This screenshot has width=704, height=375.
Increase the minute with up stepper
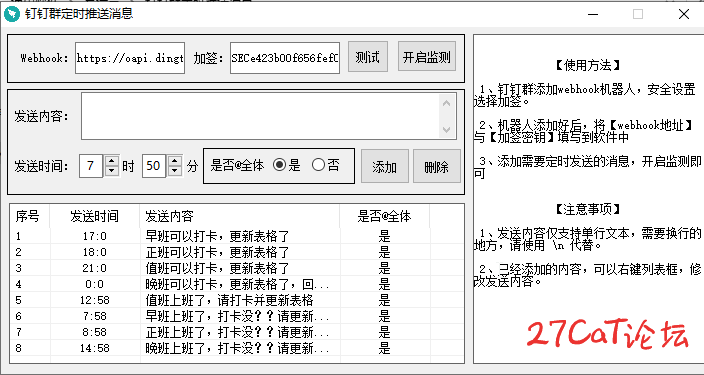[175, 161]
